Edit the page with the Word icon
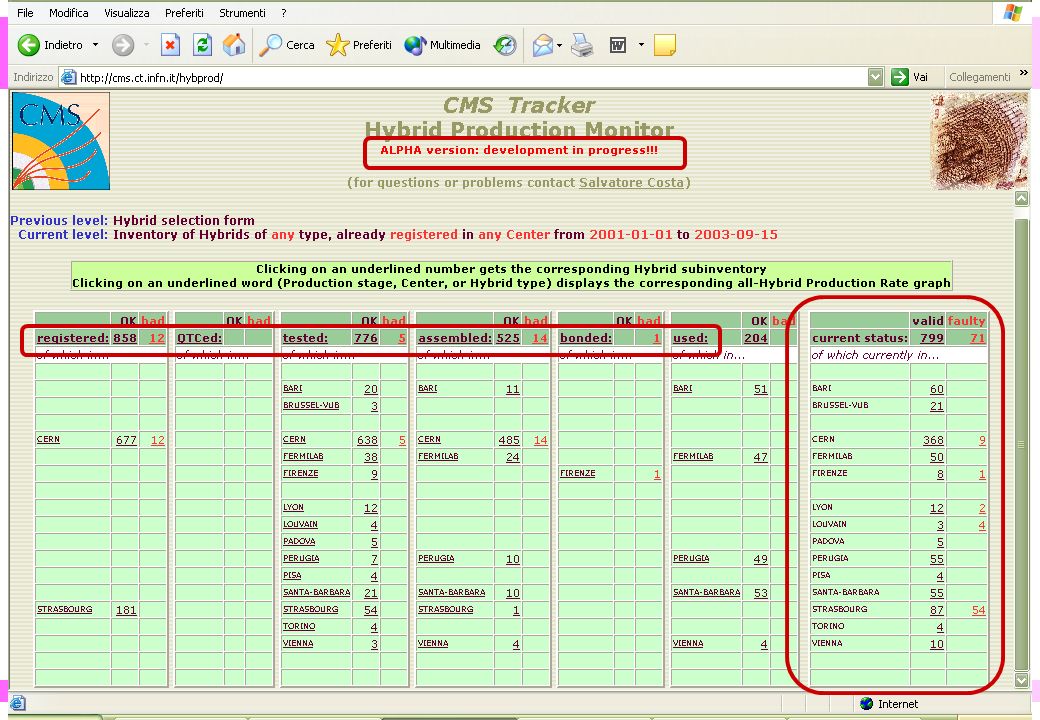 coord(618,45)
